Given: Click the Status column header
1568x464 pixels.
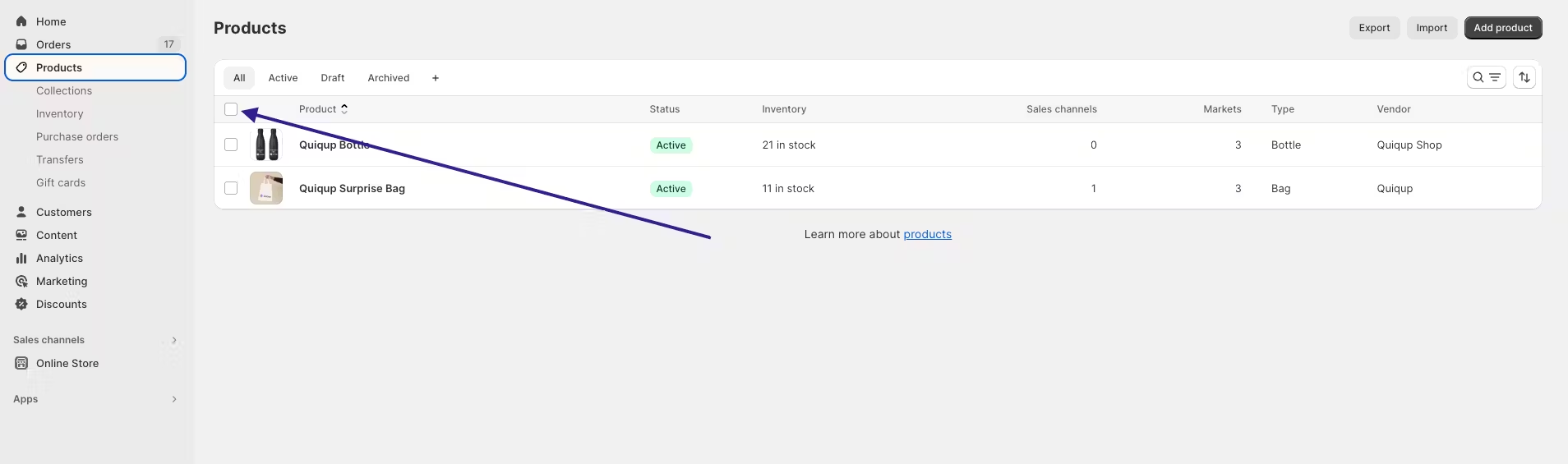Looking at the screenshot, I should click(x=665, y=109).
